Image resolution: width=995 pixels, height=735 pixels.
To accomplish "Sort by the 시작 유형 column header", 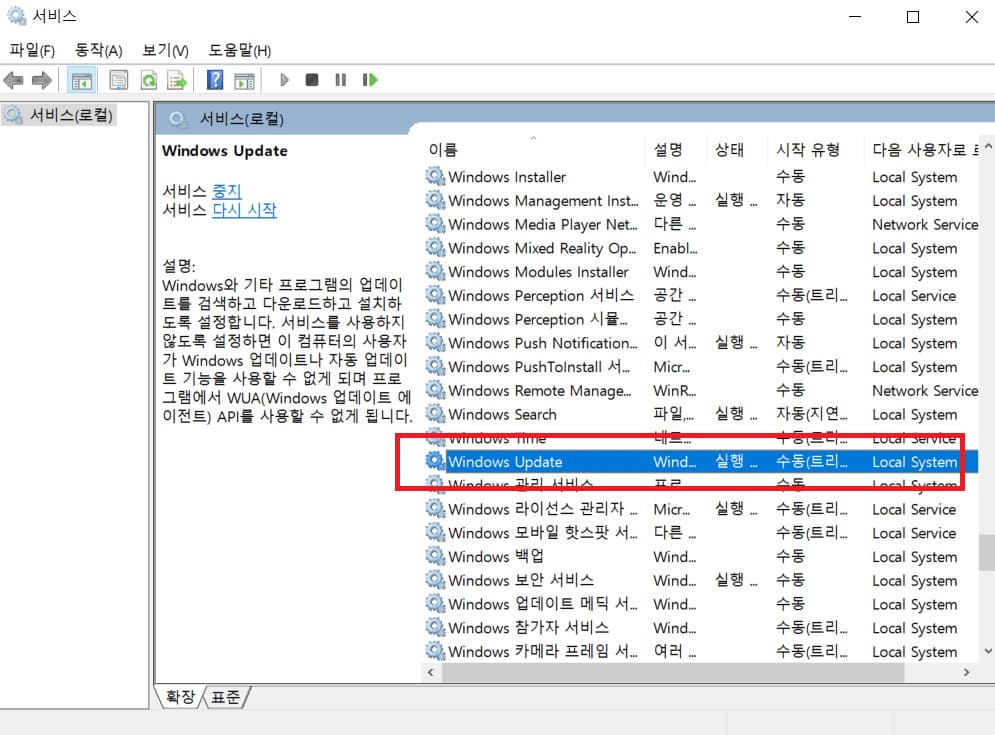I will coord(815,150).
